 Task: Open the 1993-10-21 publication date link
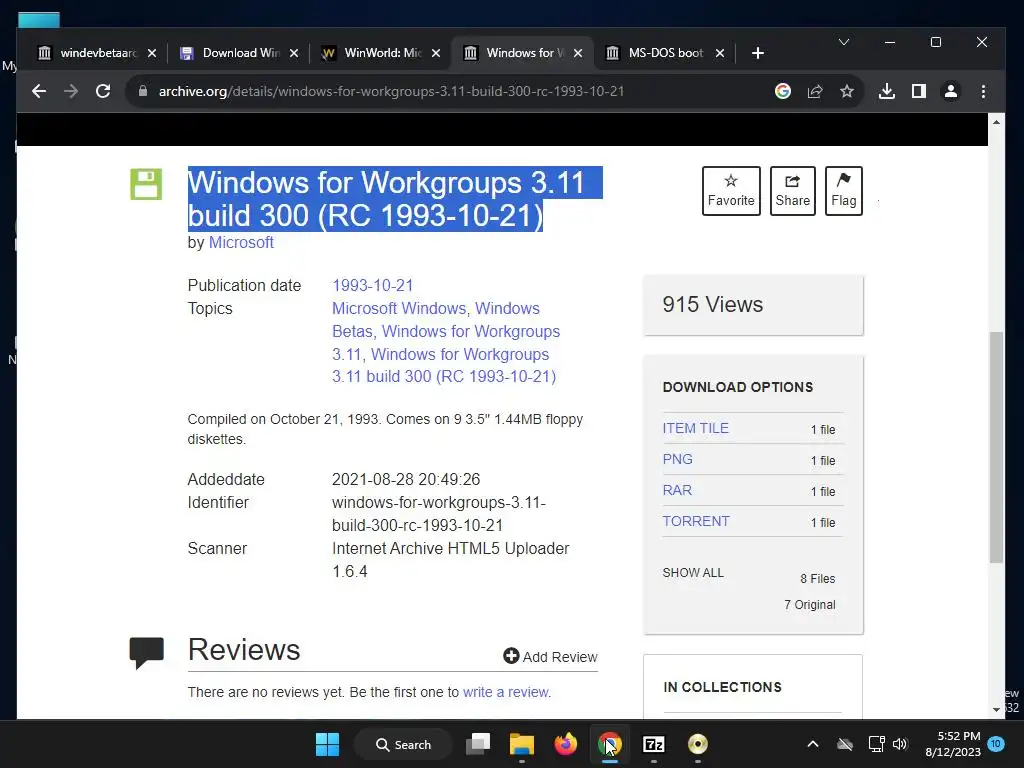[372, 285]
